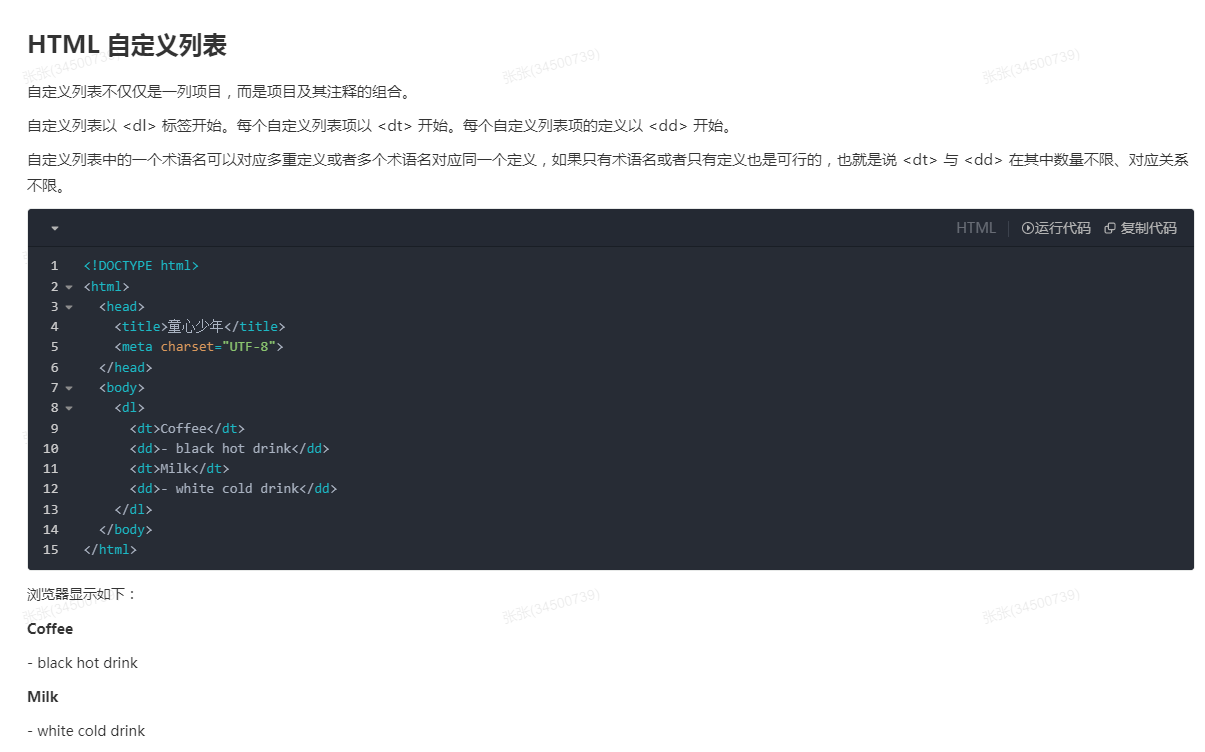
Task: Fold the head tag on line 3
Action: (x=69, y=307)
